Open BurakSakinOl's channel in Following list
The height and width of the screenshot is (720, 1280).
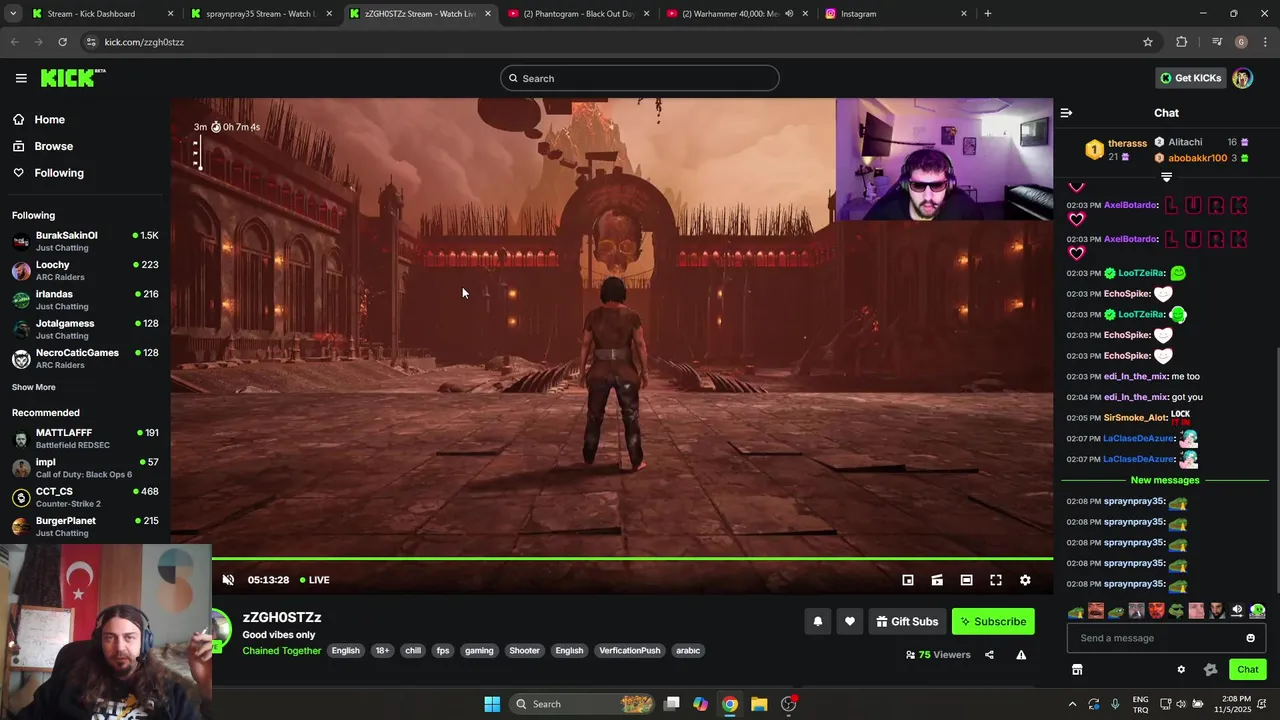(85, 241)
